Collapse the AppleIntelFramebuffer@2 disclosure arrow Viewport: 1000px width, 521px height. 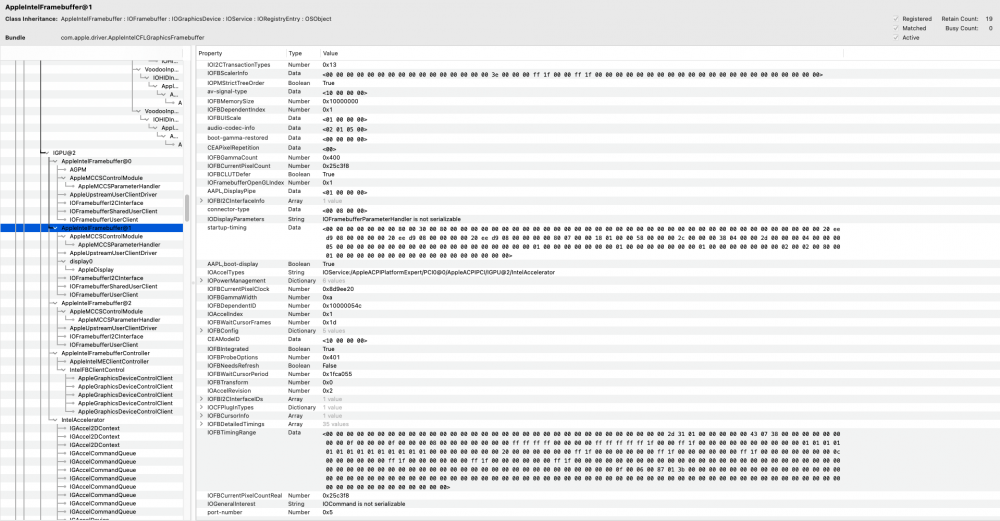point(55,304)
